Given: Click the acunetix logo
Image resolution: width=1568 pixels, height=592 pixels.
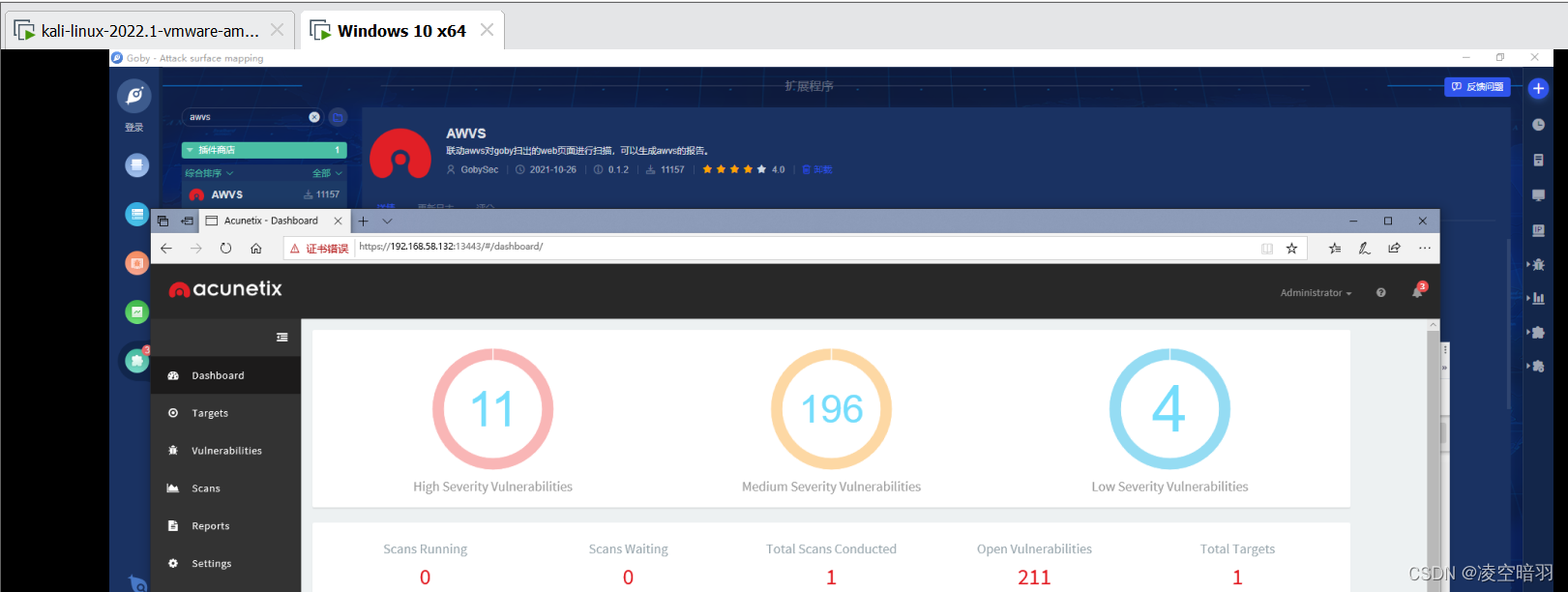Looking at the screenshot, I should click(225, 289).
